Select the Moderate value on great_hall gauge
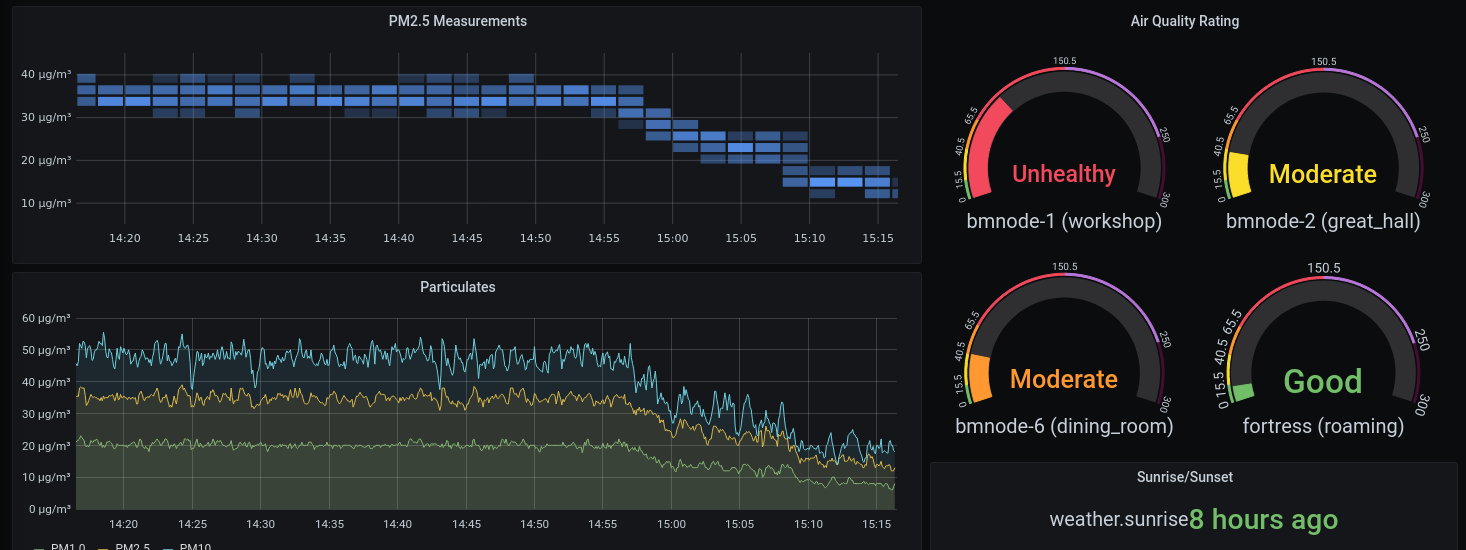 [1323, 174]
